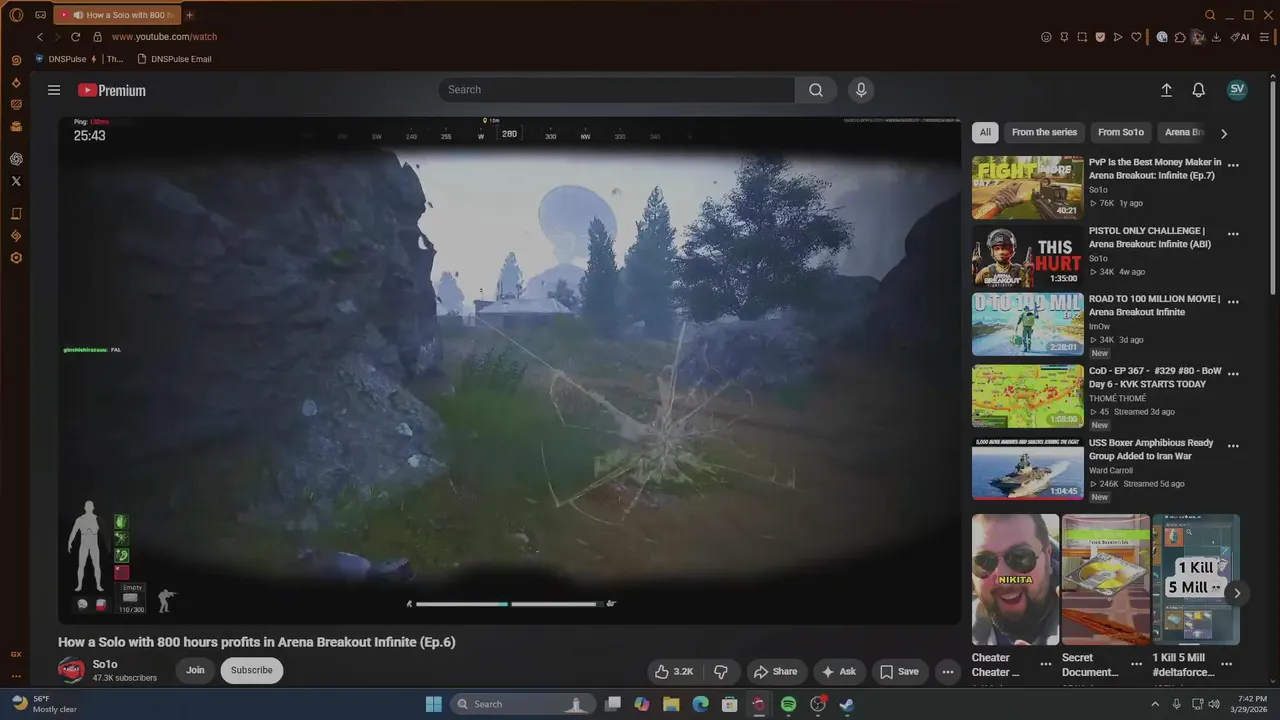Show next Shorts with the right chevron
Viewport: 1280px width, 720px height.
point(1237,593)
